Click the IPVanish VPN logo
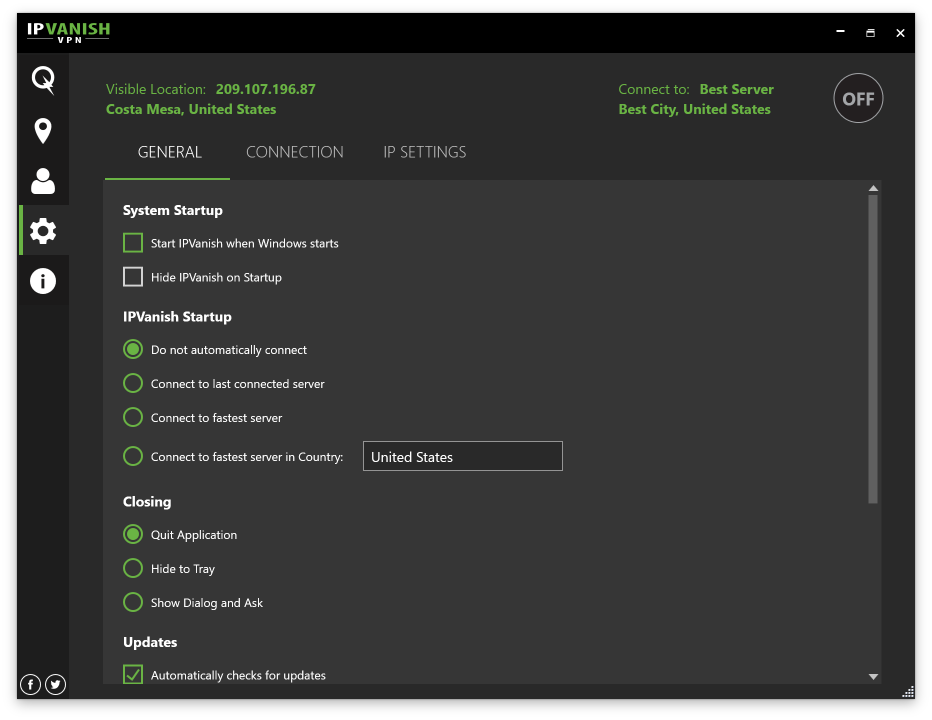 pyautogui.click(x=68, y=32)
